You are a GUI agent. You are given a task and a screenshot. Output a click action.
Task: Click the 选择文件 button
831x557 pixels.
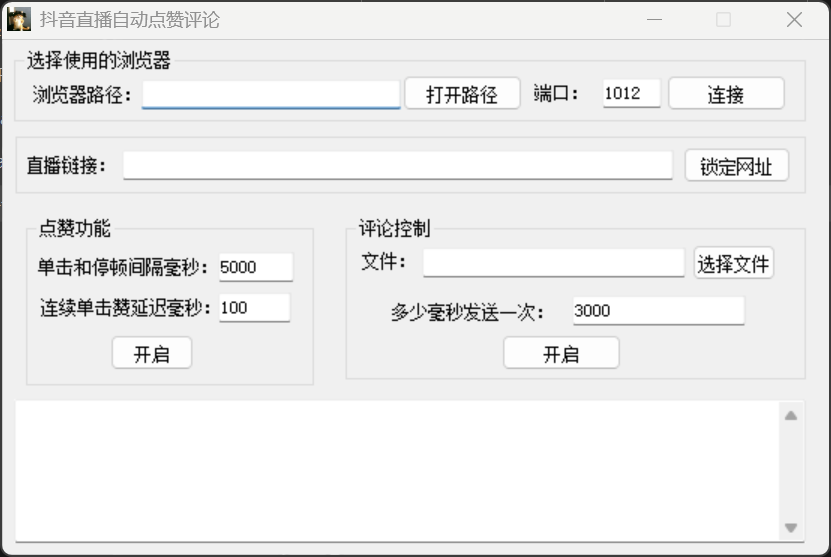tap(733, 263)
